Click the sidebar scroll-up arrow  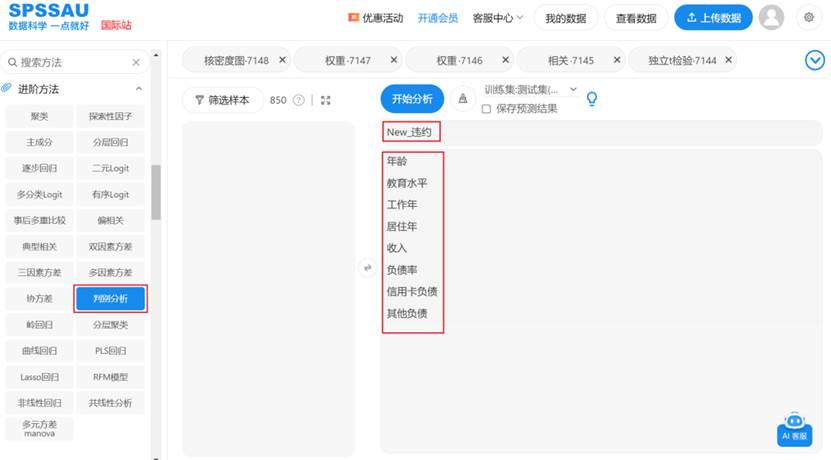(156, 55)
